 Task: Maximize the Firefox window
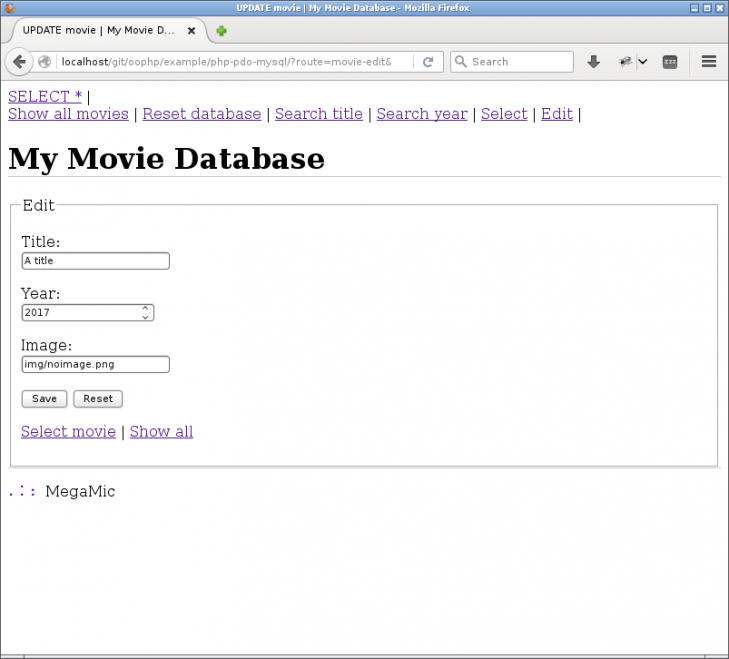(x=707, y=8)
